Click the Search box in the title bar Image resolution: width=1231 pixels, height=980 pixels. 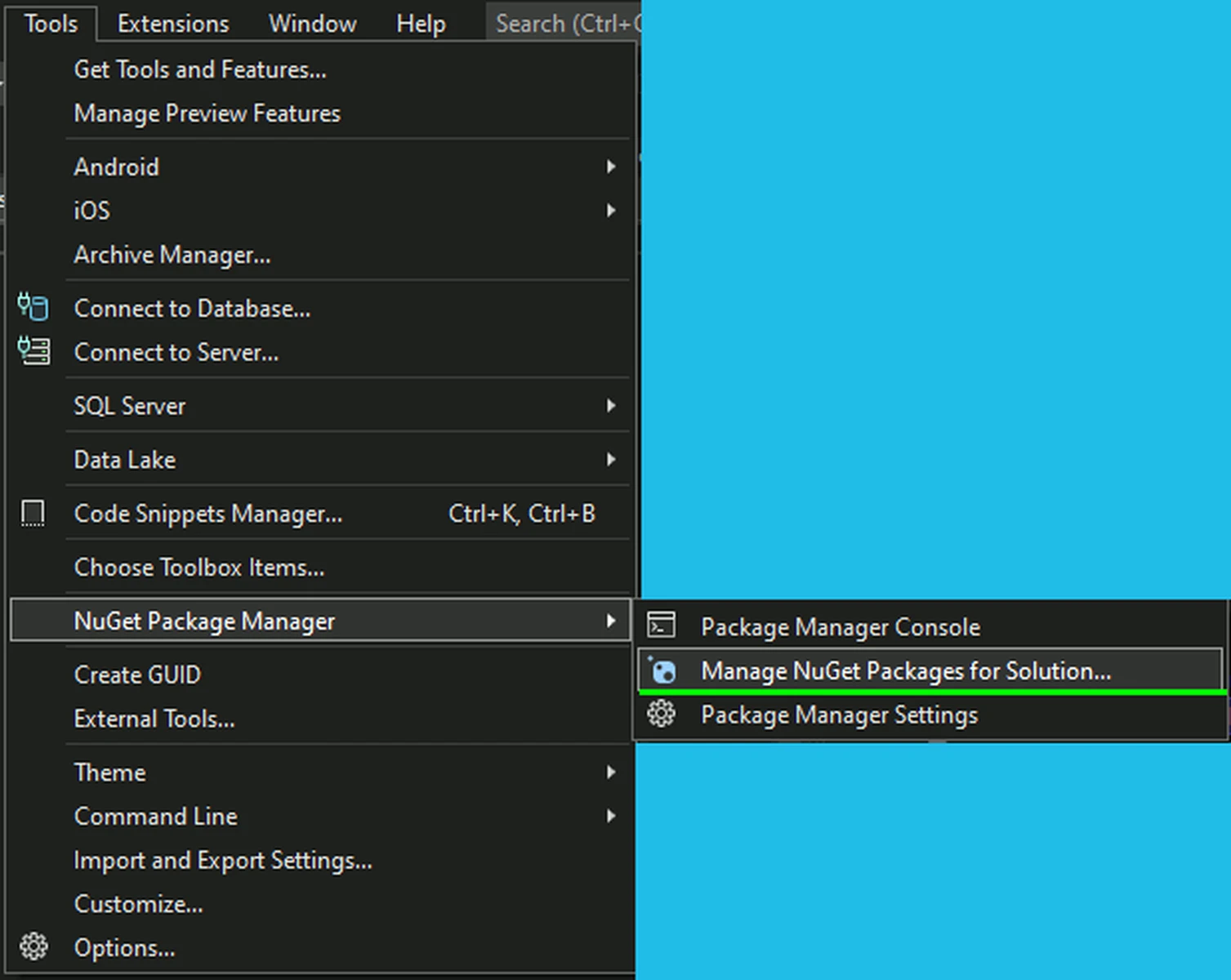[564, 23]
